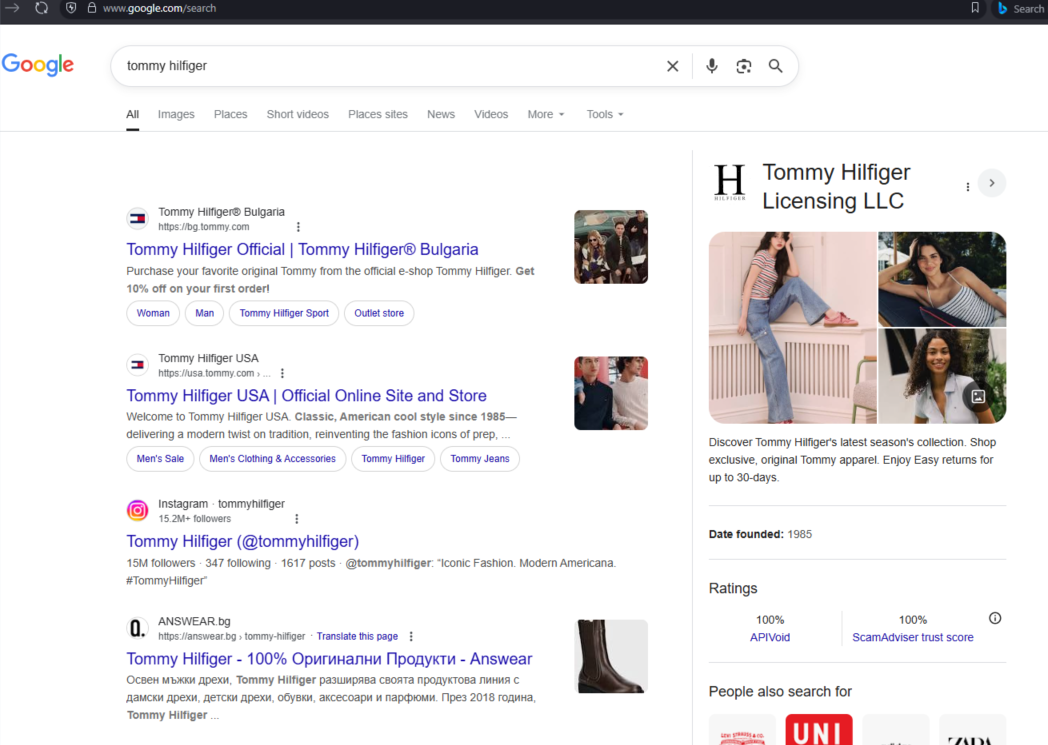Open three-dot menu for Tommy Hilfiger Bulgaria result

pyautogui.click(x=298, y=227)
